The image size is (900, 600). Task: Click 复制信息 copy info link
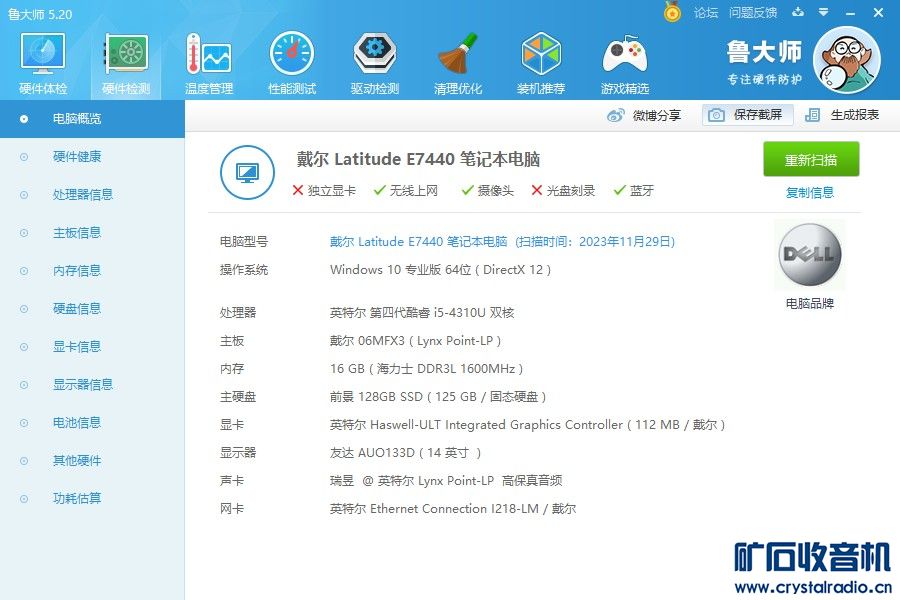click(809, 192)
